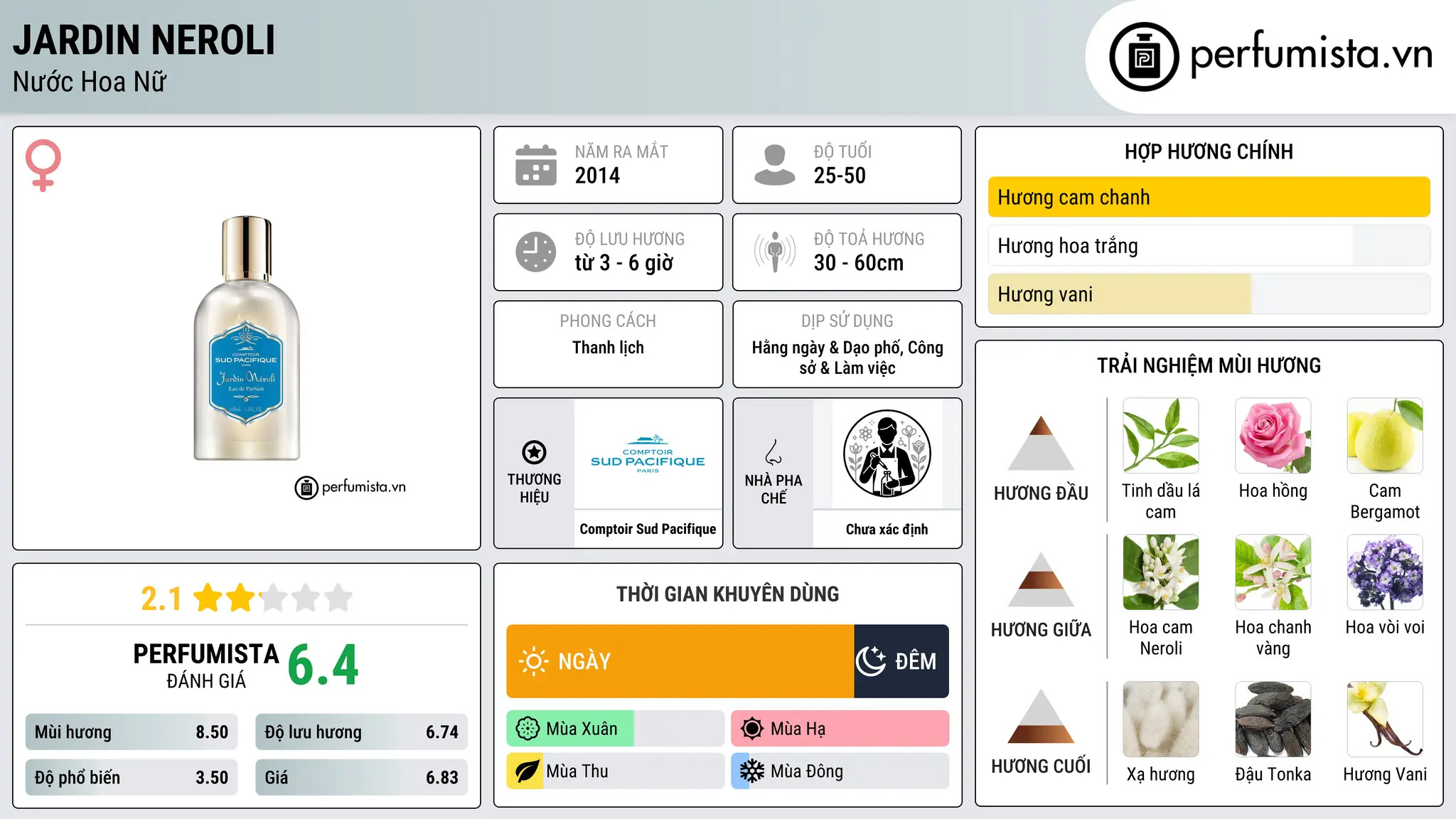Click the nose icon above Nhà Pha Chế
Viewport: 1456px width, 819px height.
point(773,452)
